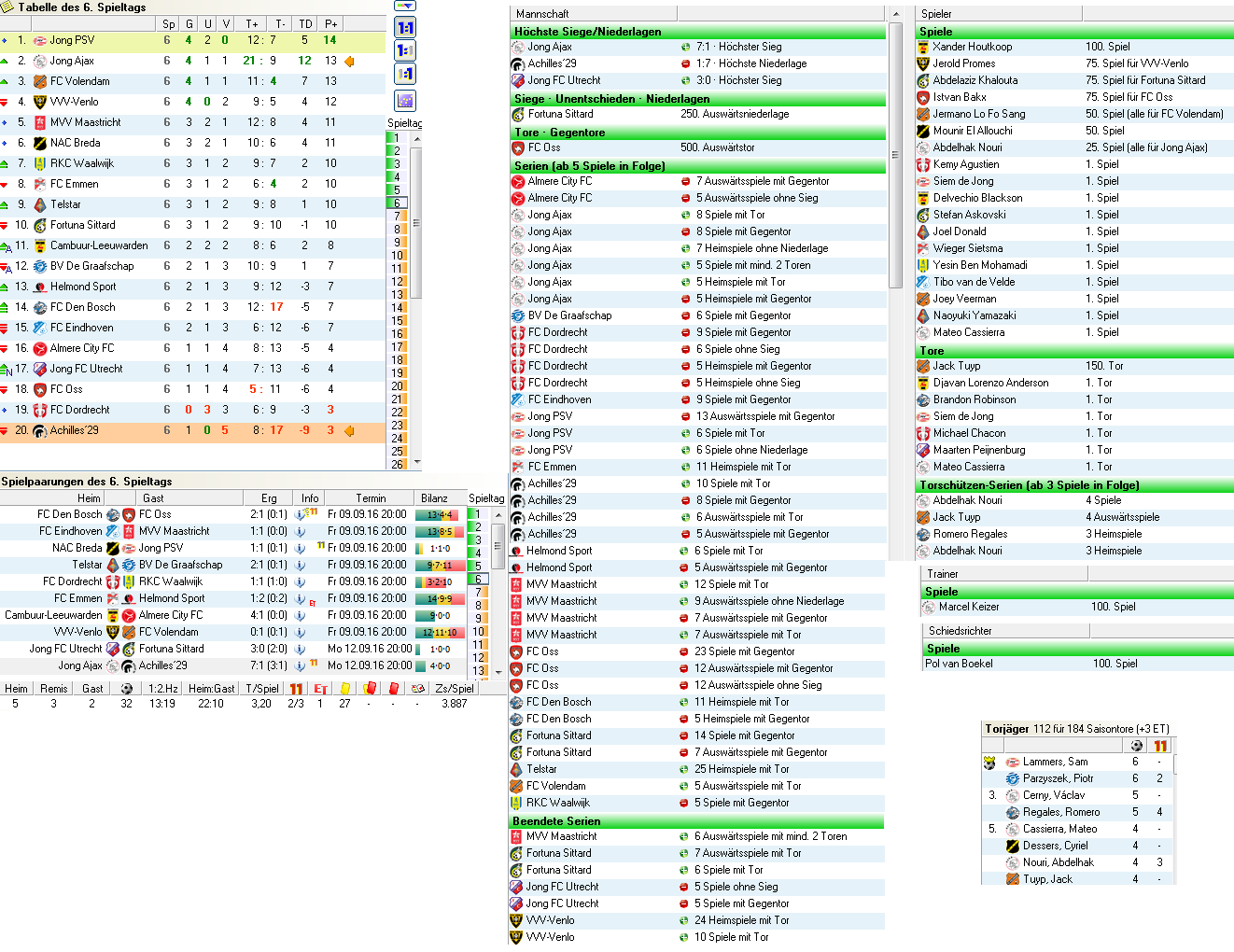Sort league table by the P+ column header

coord(330,23)
